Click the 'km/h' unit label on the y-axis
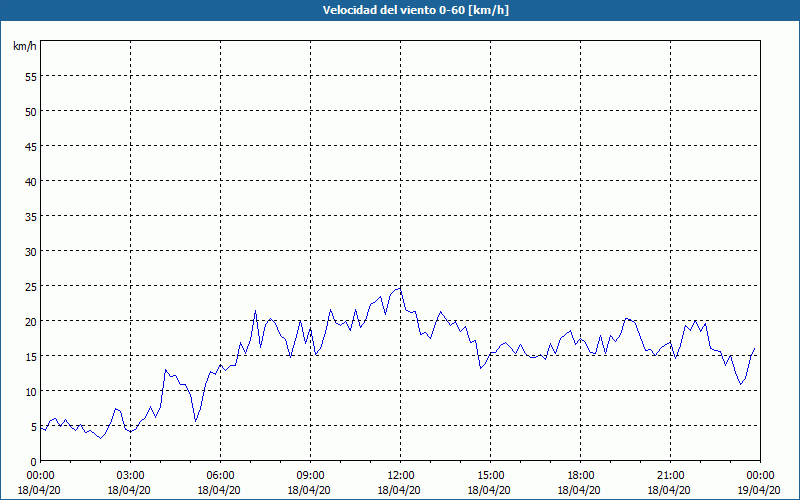The height and width of the screenshot is (500, 800). [24, 46]
